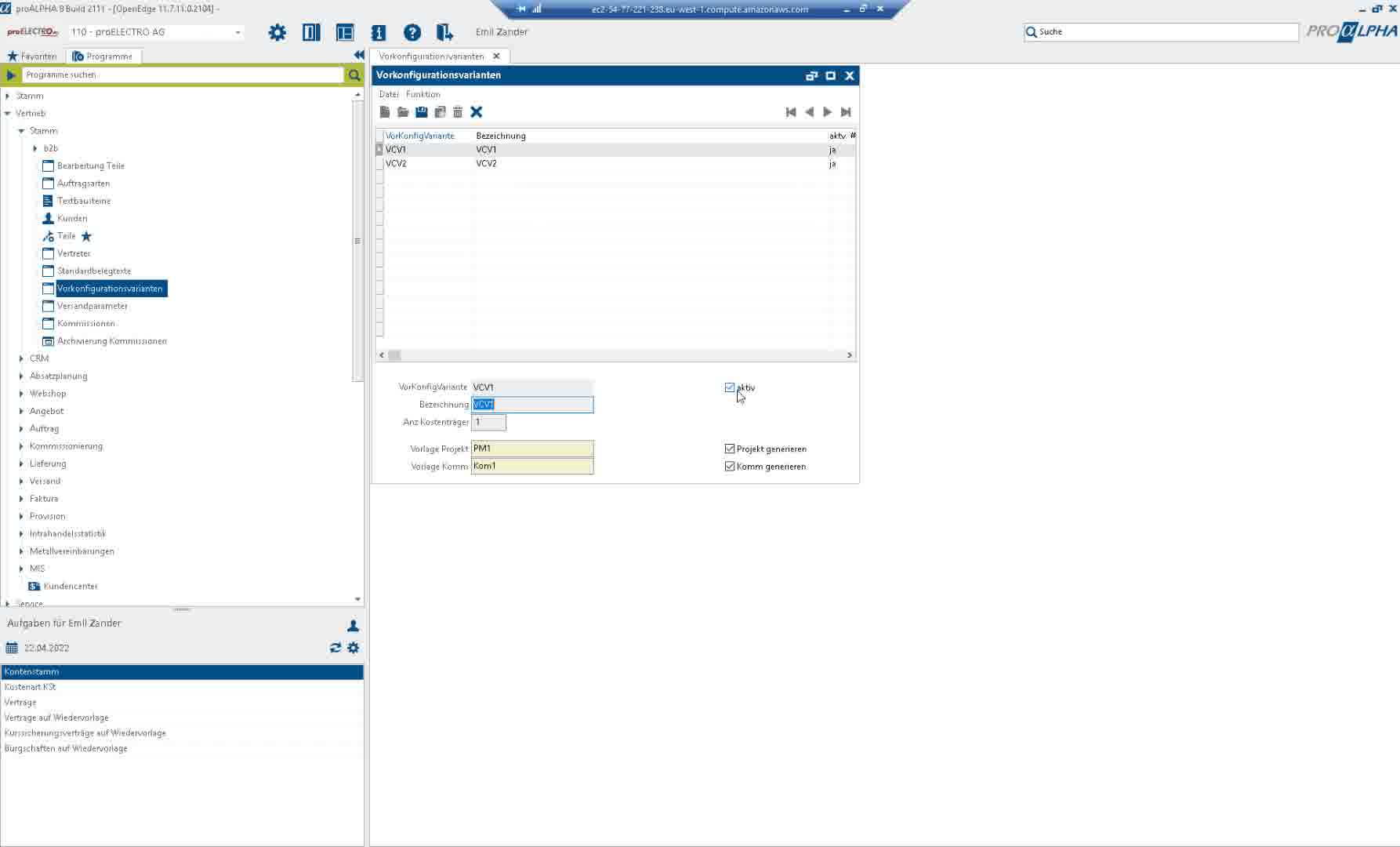This screenshot has width=1400, height=847.
Task: Click the Suche field at top right
Action: tap(1161, 32)
